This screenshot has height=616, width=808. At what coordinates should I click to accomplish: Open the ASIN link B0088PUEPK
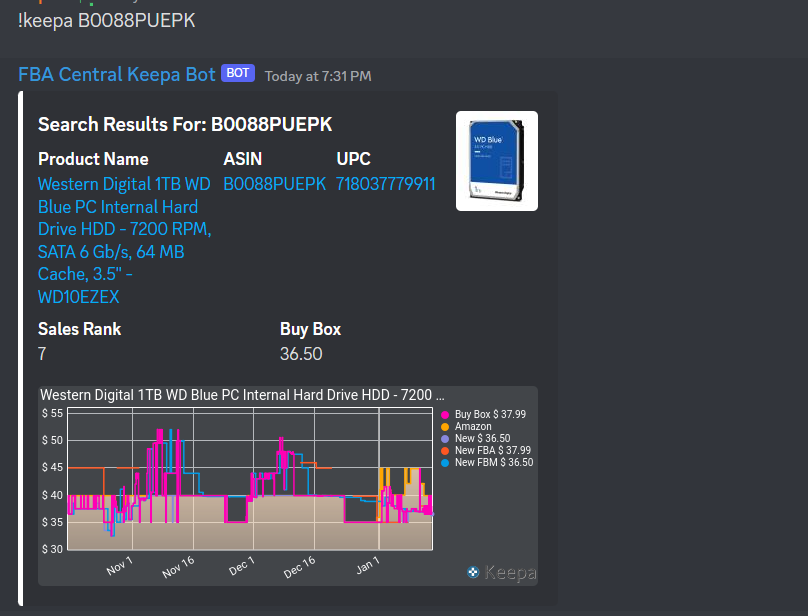tap(275, 184)
